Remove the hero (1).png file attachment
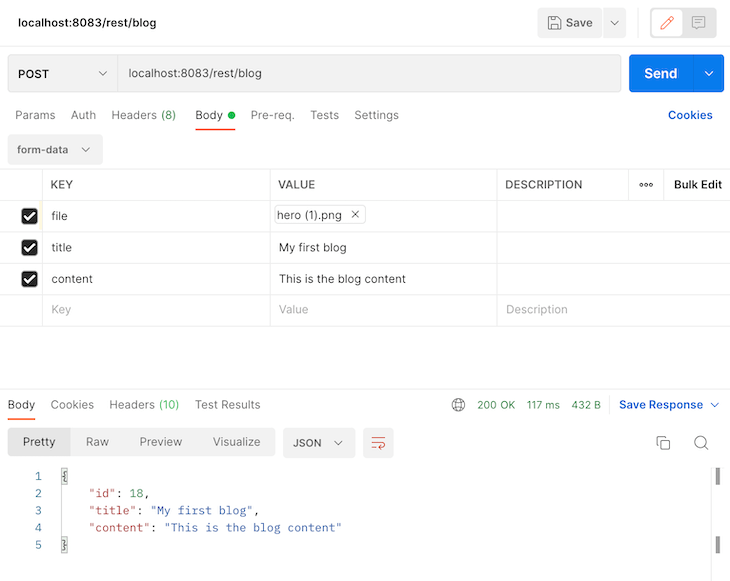This screenshot has height=581, width=730. coord(355,214)
